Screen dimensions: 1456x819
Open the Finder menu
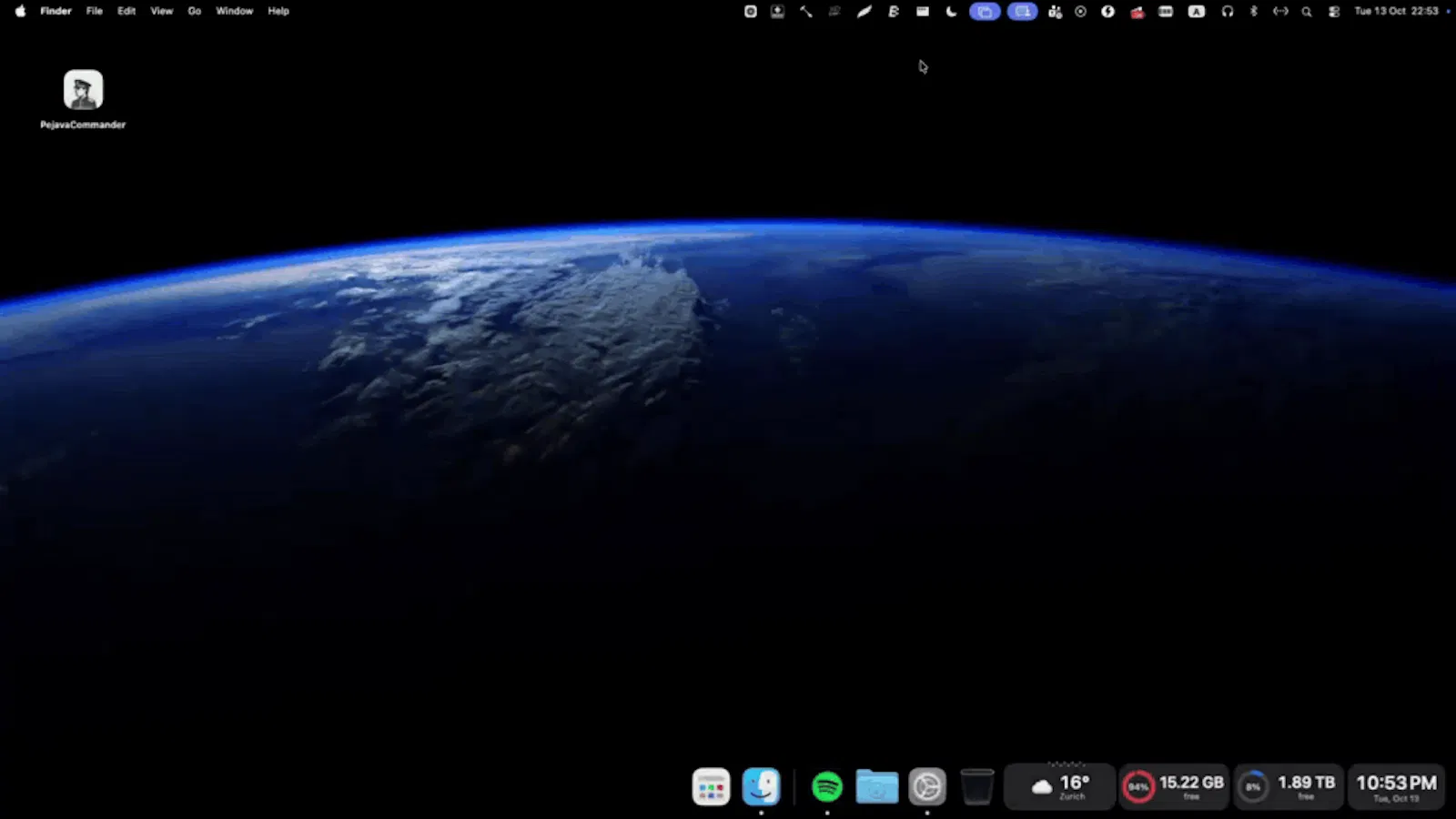[56, 11]
